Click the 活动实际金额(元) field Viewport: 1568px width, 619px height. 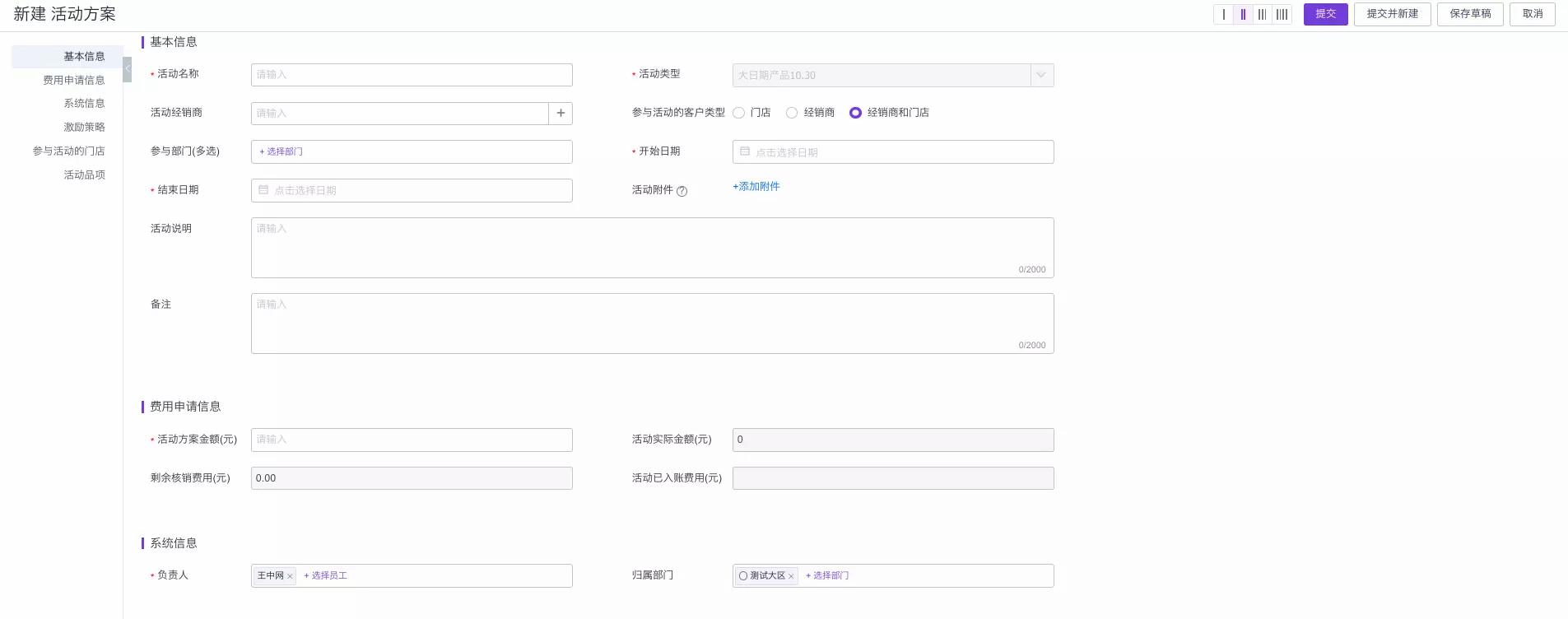coord(893,440)
